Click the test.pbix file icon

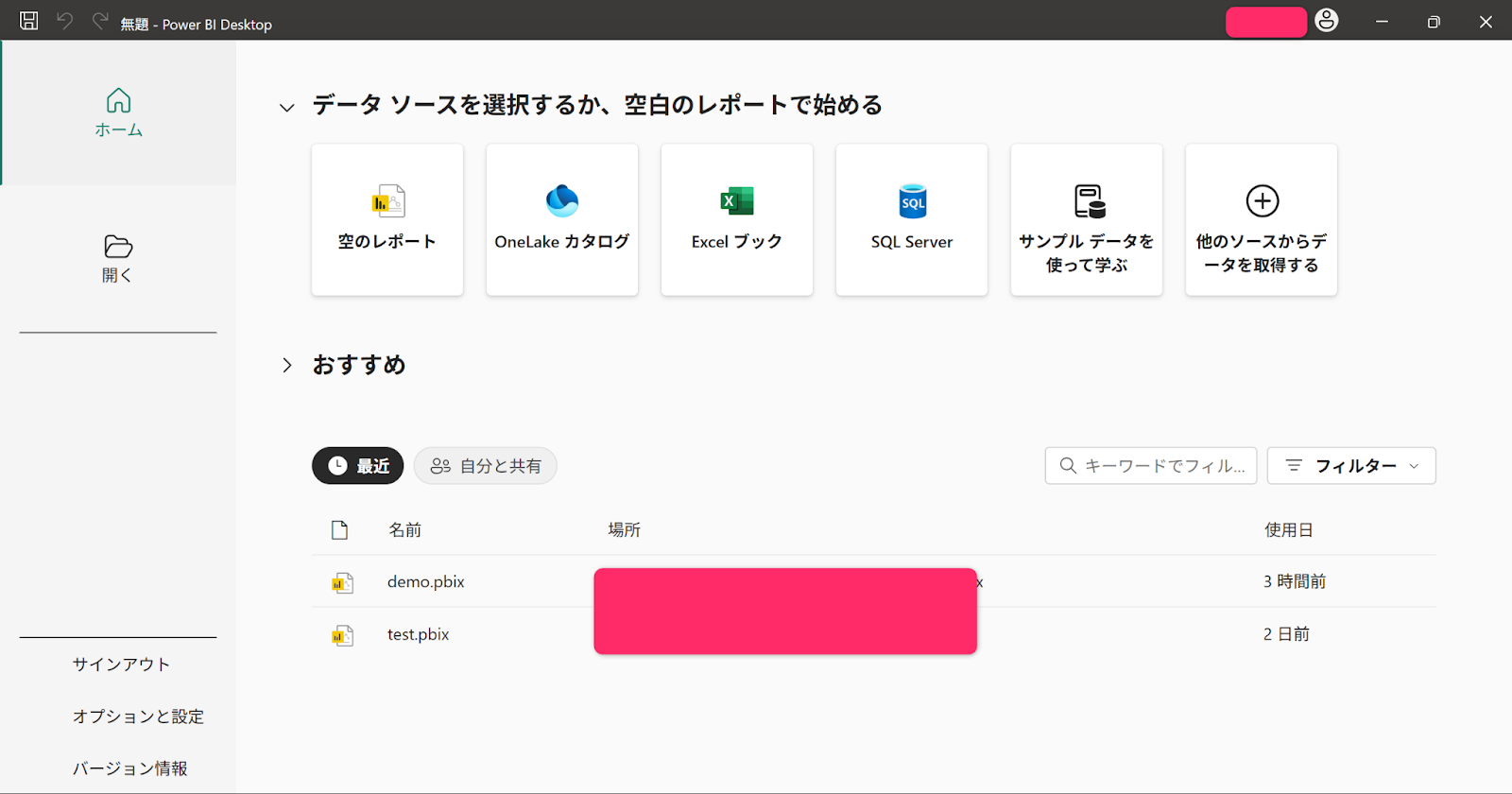tap(342, 636)
